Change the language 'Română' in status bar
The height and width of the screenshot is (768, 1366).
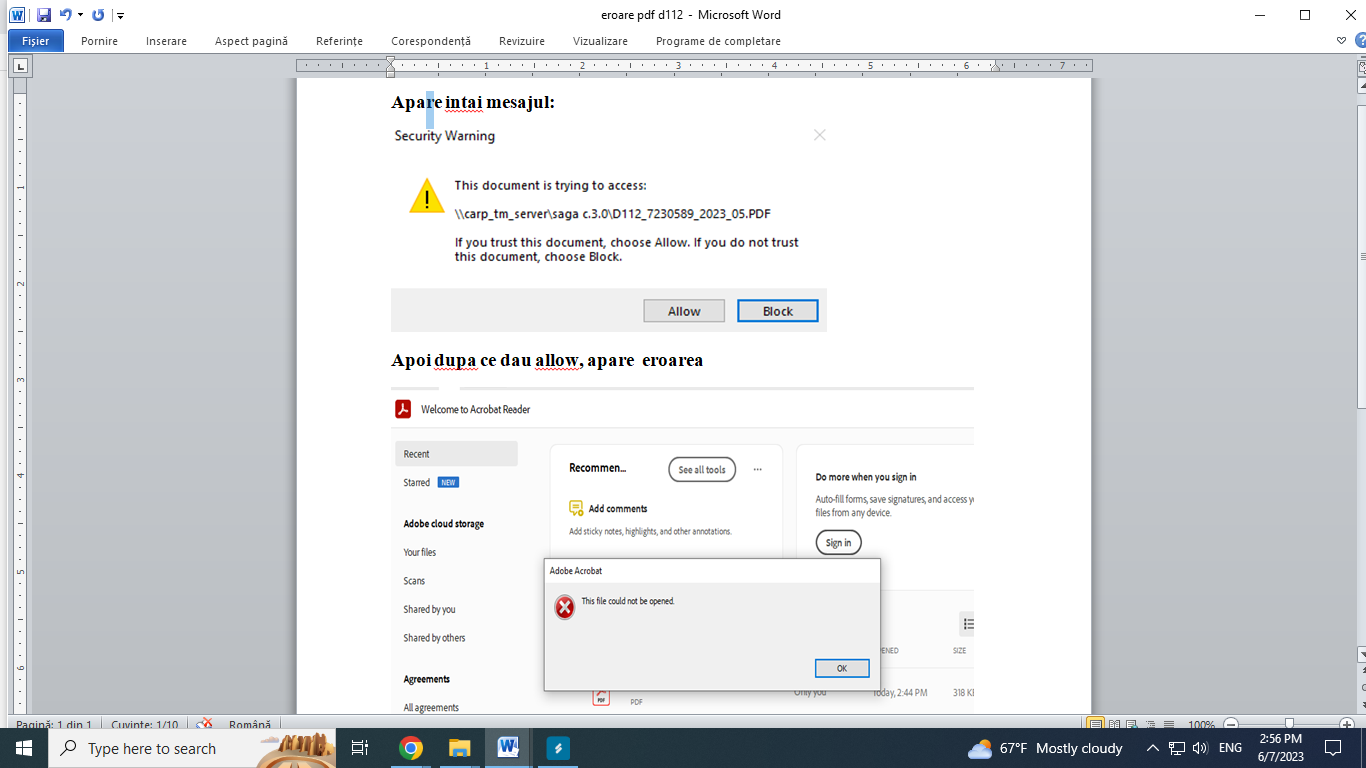pyautogui.click(x=250, y=725)
